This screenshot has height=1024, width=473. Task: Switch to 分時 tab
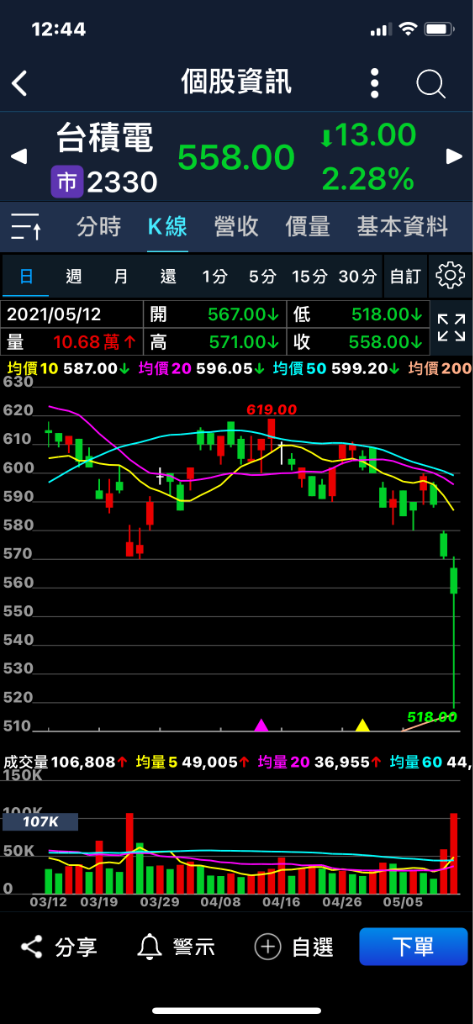point(99,227)
